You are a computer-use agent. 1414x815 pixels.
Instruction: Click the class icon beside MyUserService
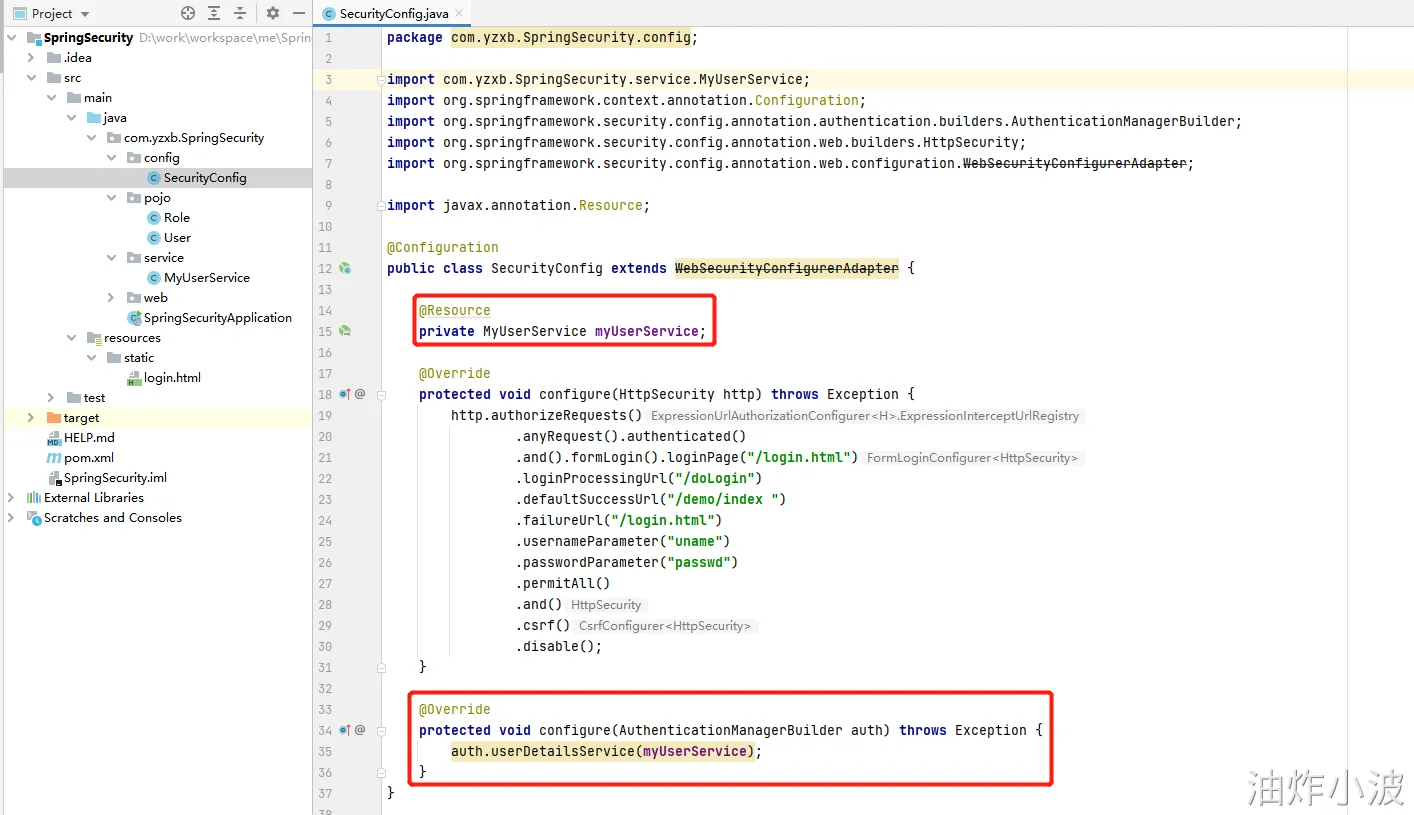coord(154,278)
